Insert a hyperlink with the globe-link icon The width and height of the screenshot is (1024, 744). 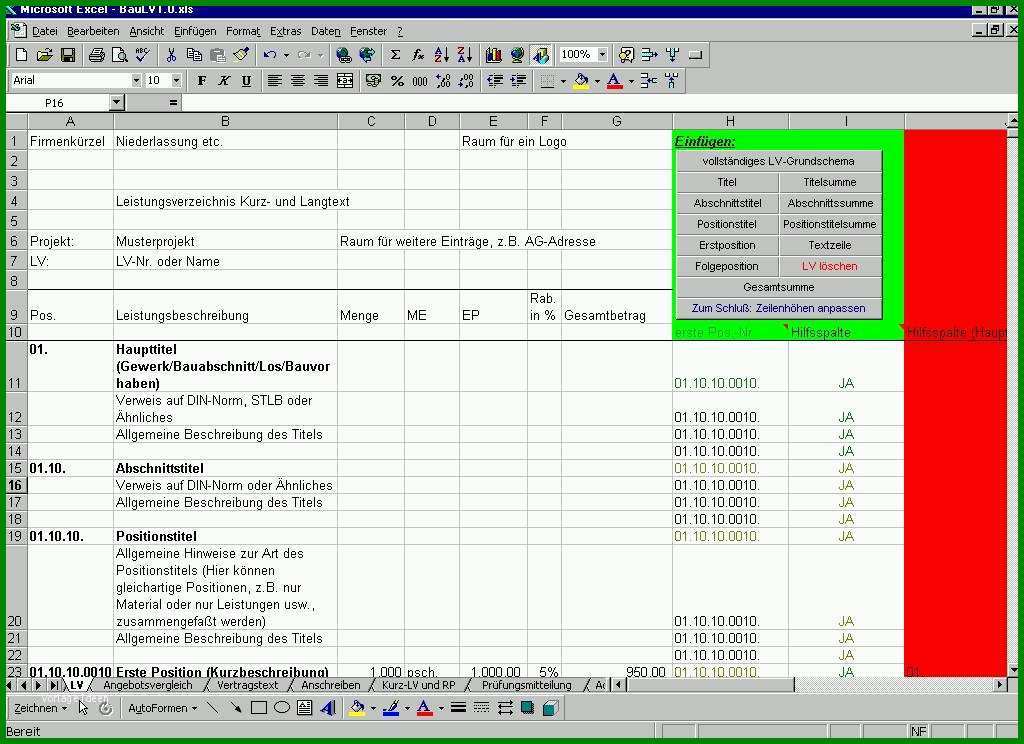344,55
